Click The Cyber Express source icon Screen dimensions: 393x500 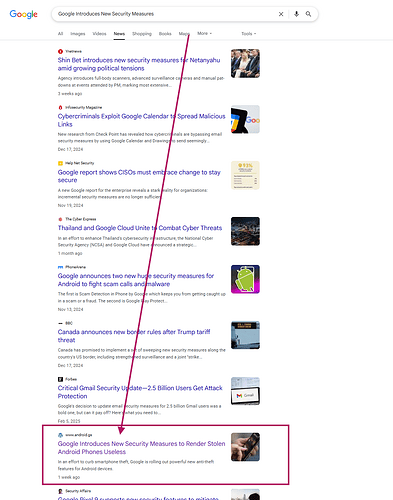point(60,219)
